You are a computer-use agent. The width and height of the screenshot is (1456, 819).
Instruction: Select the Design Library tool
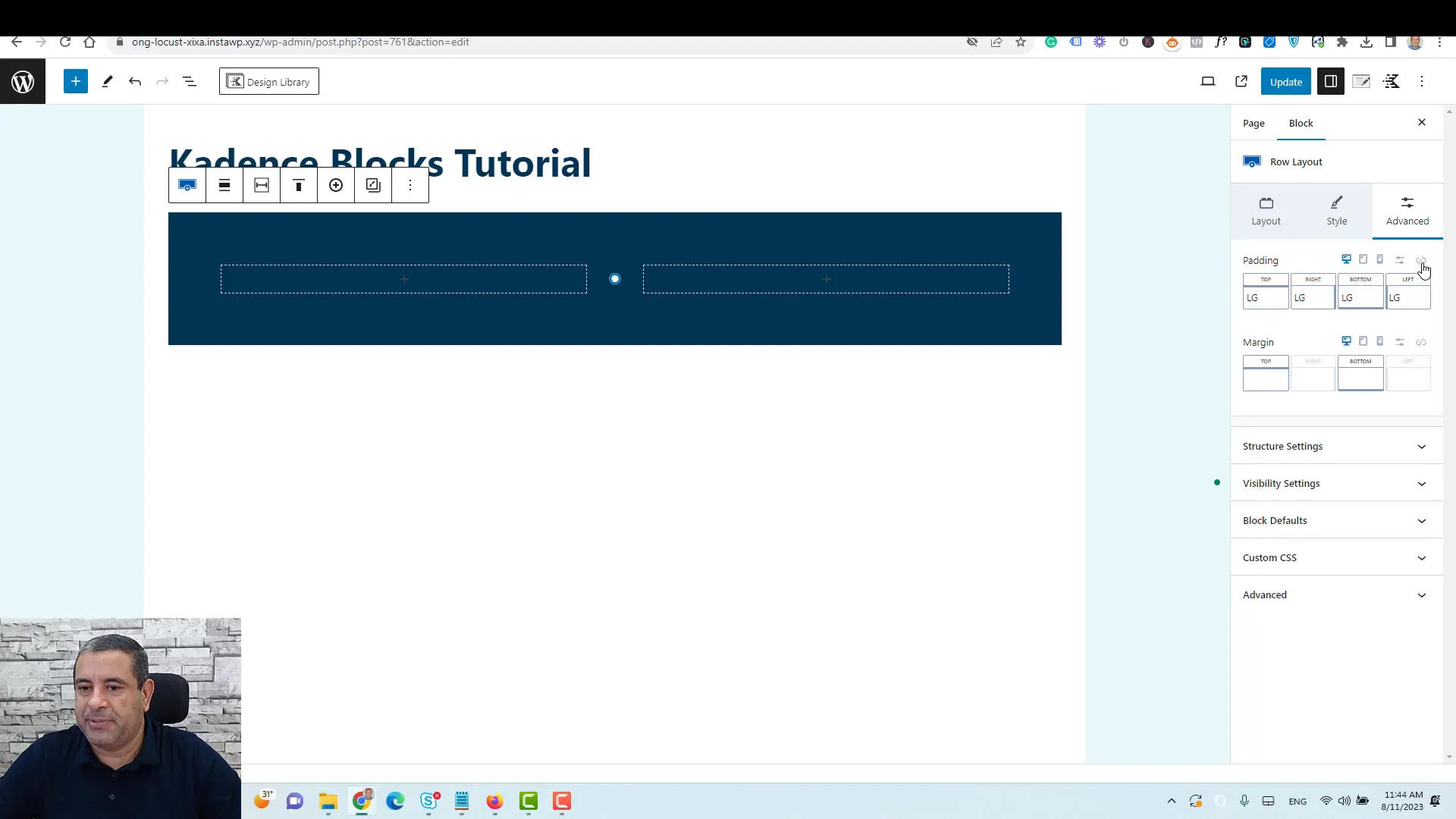pyautogui.click(x=269, y=81)
